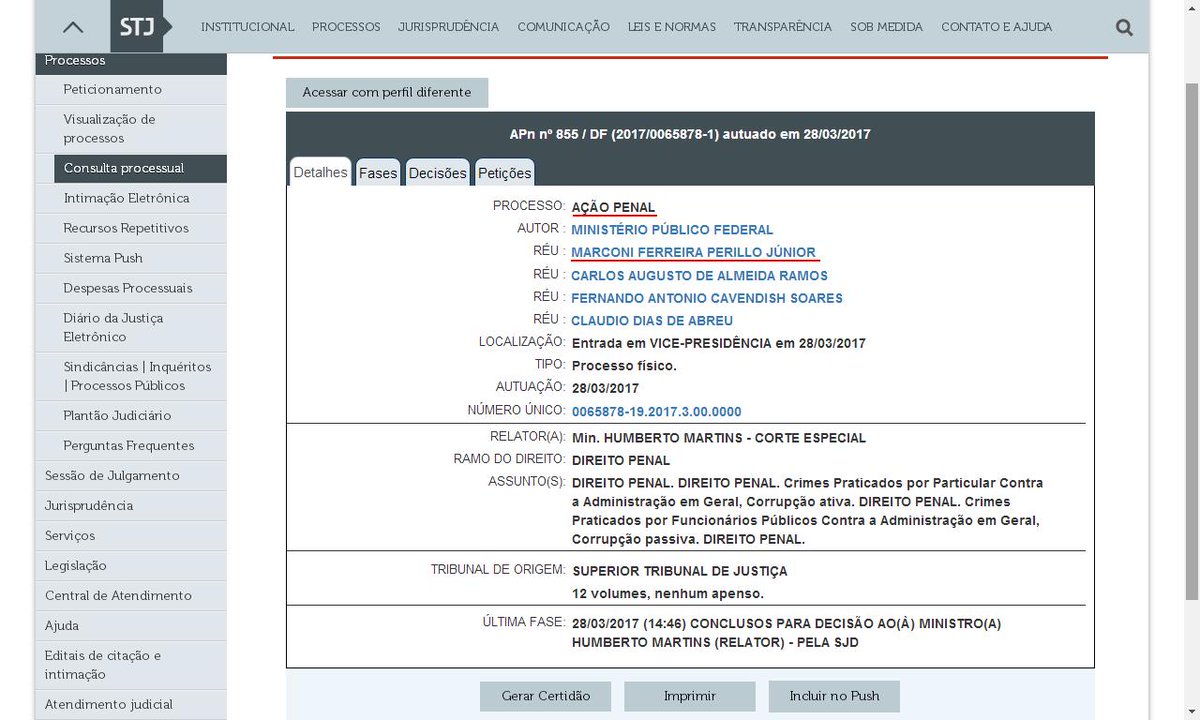The image size is (1200, 720).
Task: Open Fernando Antonio Cavendish Soares link
Action: (x=707, y=298)
